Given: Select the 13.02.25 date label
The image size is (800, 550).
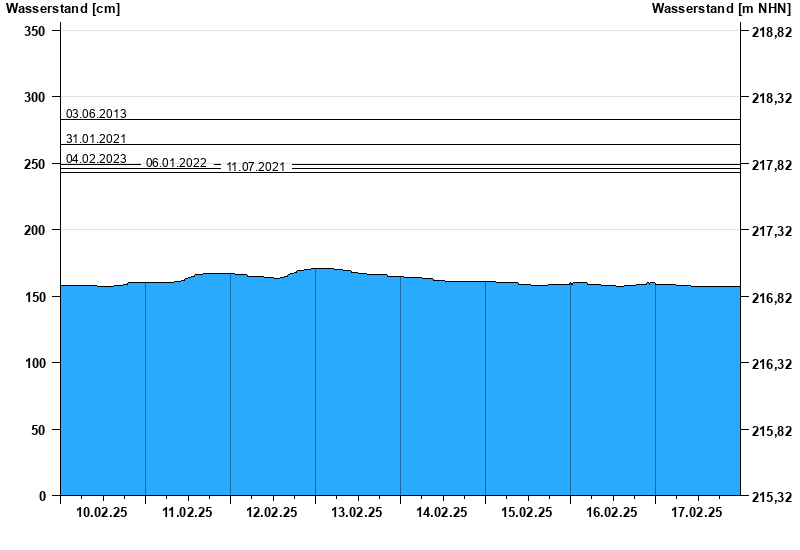Looking at the screenshot, I should pyautogui.click(x=357, y=512).
